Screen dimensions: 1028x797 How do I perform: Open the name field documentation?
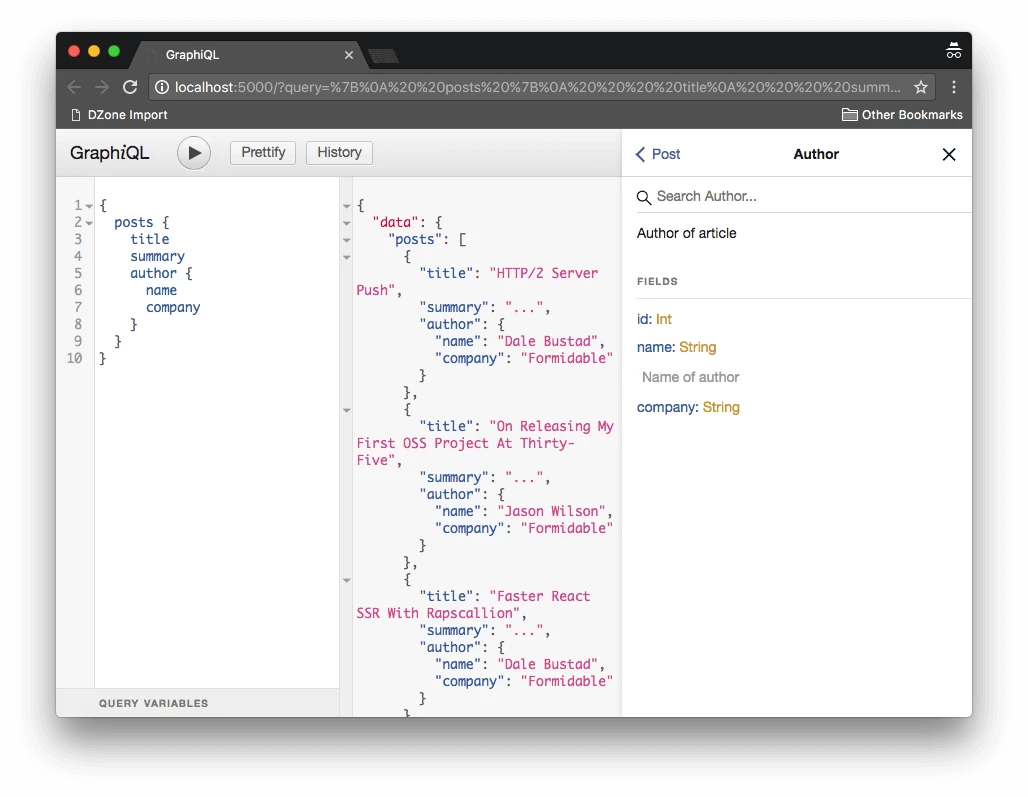654,347
